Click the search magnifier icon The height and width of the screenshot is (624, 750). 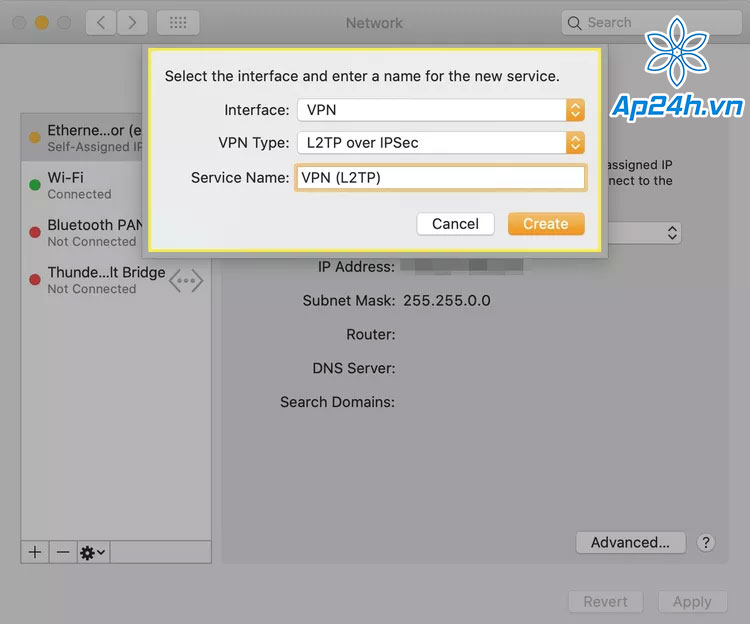click(x=574, y=23)
